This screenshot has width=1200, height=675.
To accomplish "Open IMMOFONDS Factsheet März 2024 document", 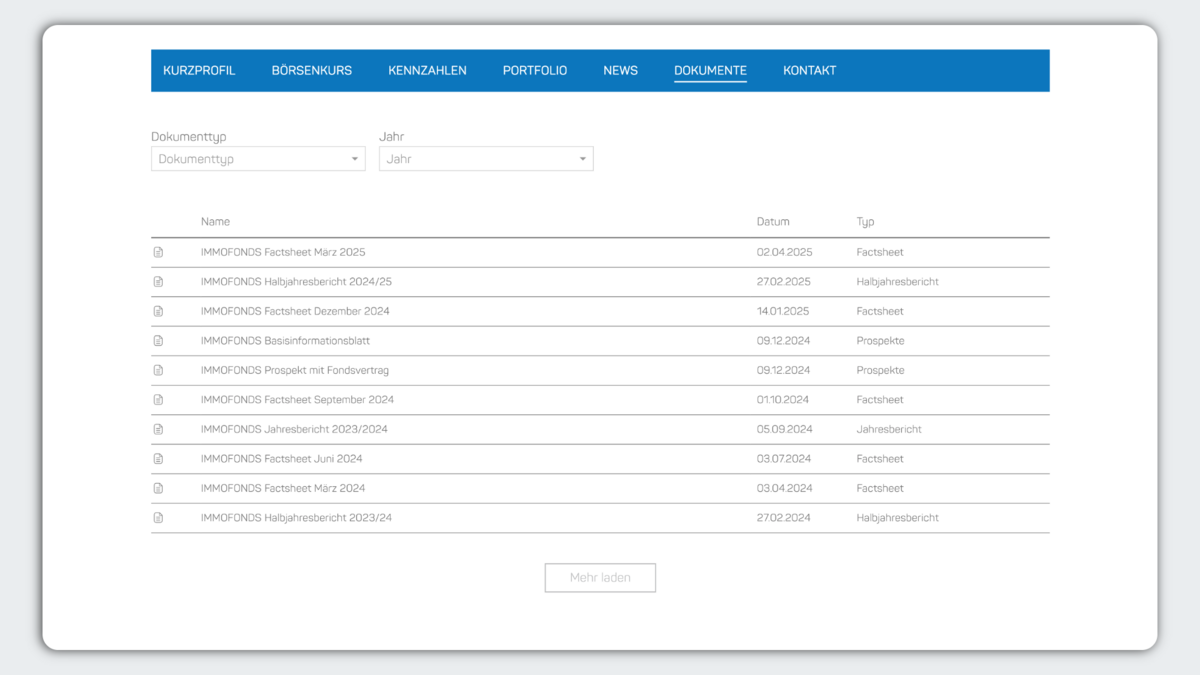I will (x=283, y=489).
